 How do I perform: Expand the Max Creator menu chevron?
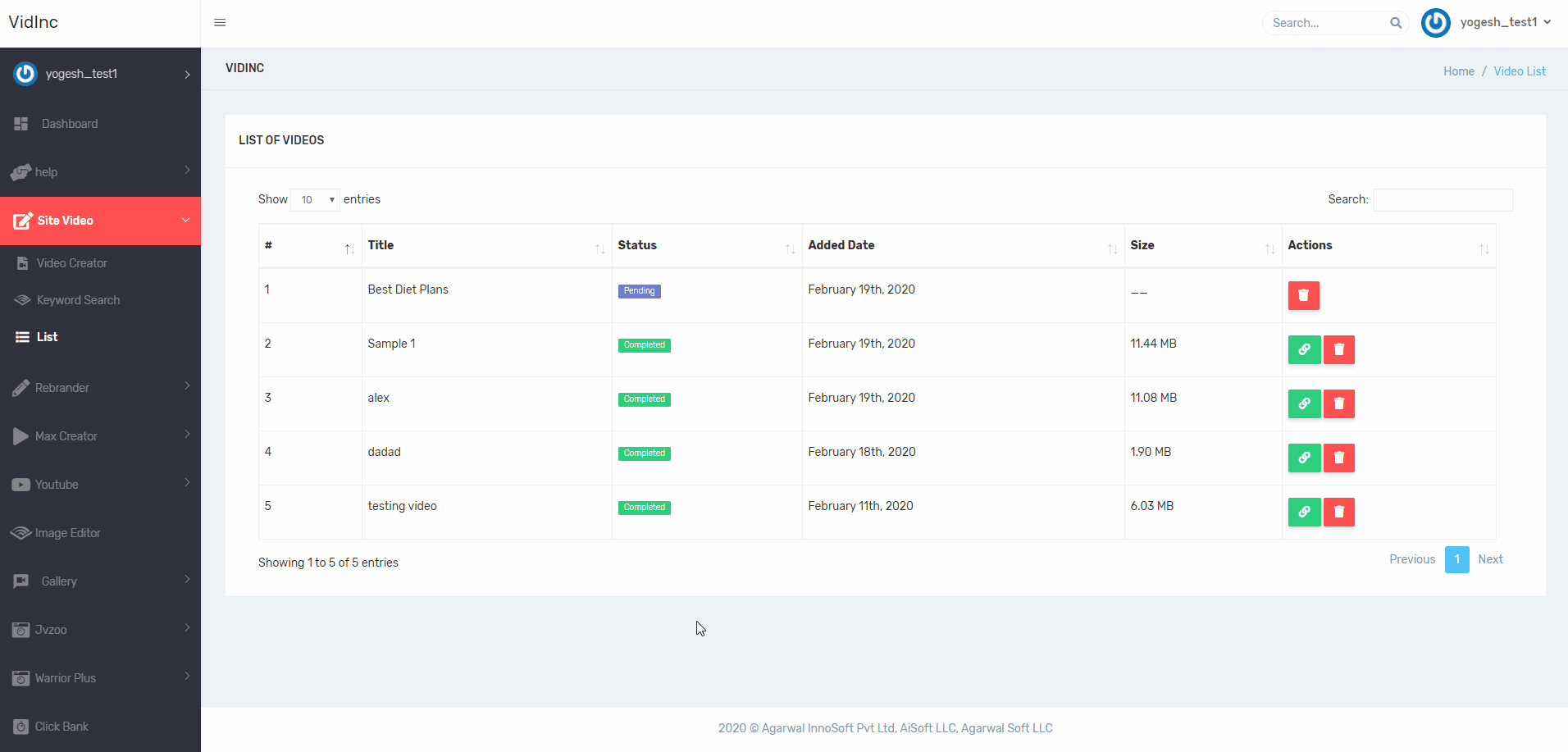(187, 434)
